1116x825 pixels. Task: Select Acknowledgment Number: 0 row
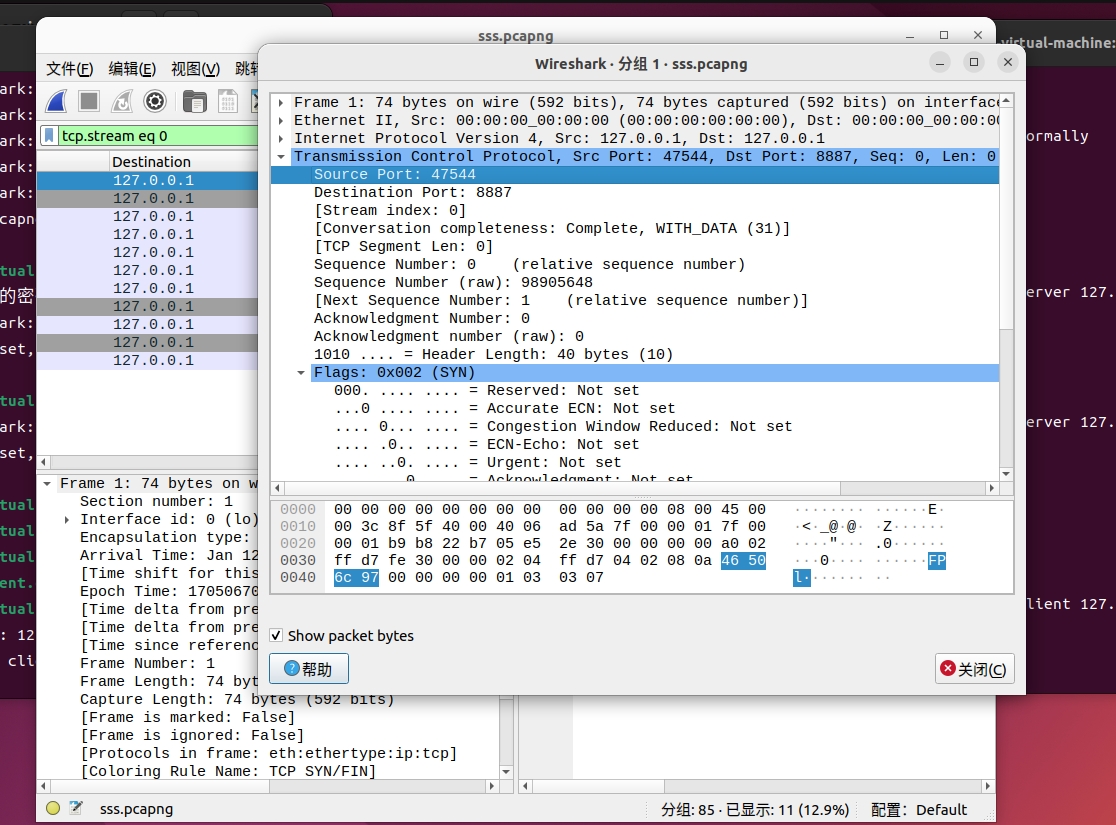[x=635, y=318]
